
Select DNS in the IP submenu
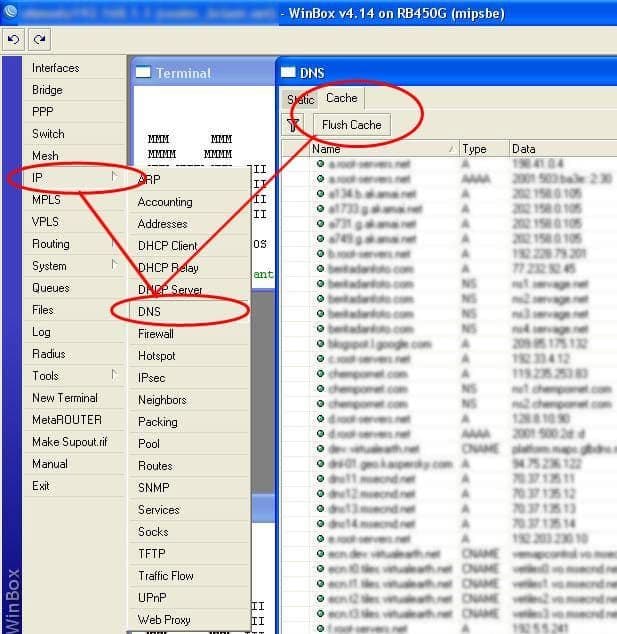(189, 312)
